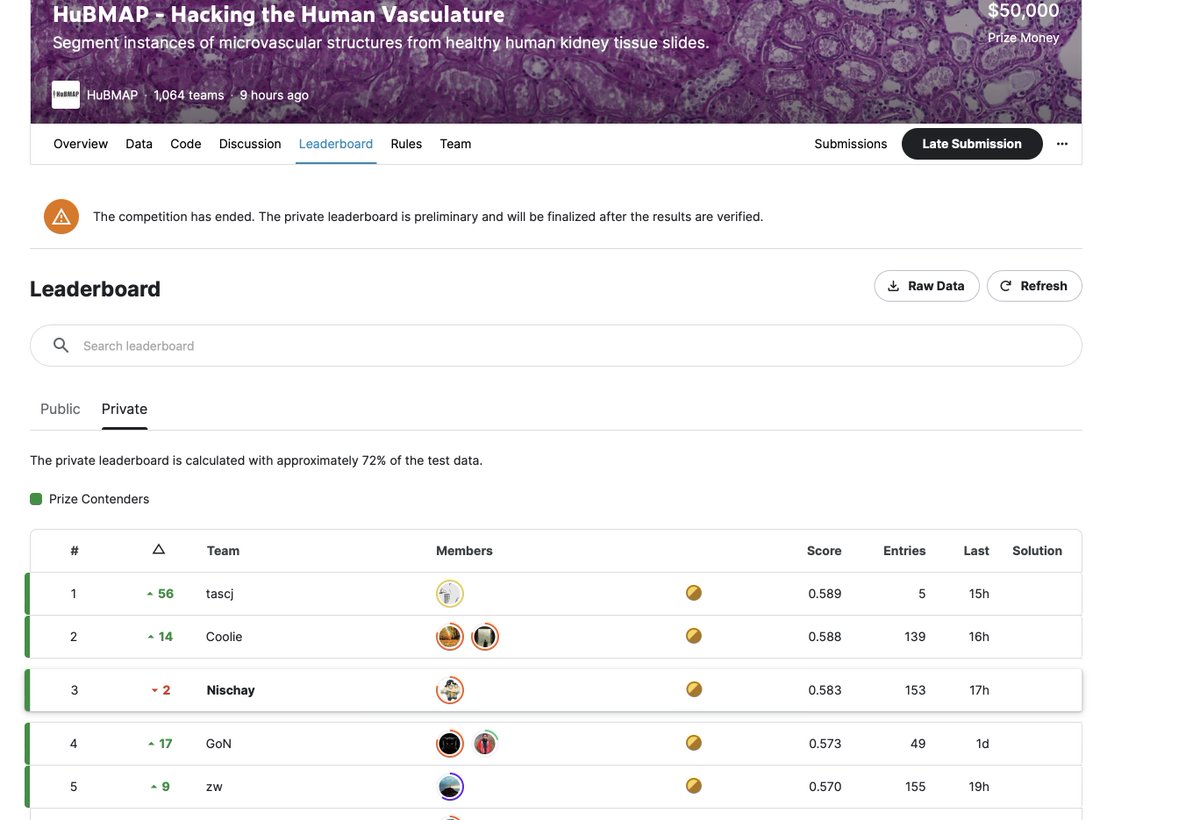Open the tascj team name

pyautogui.click(x=220, y=594)
